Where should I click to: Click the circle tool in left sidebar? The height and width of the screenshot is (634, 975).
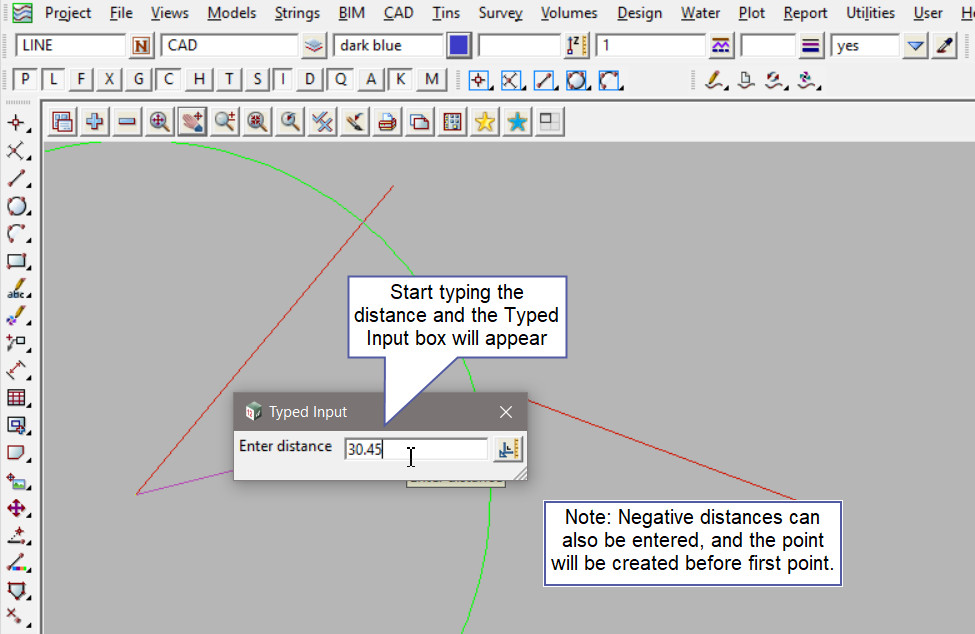[16, 207]
